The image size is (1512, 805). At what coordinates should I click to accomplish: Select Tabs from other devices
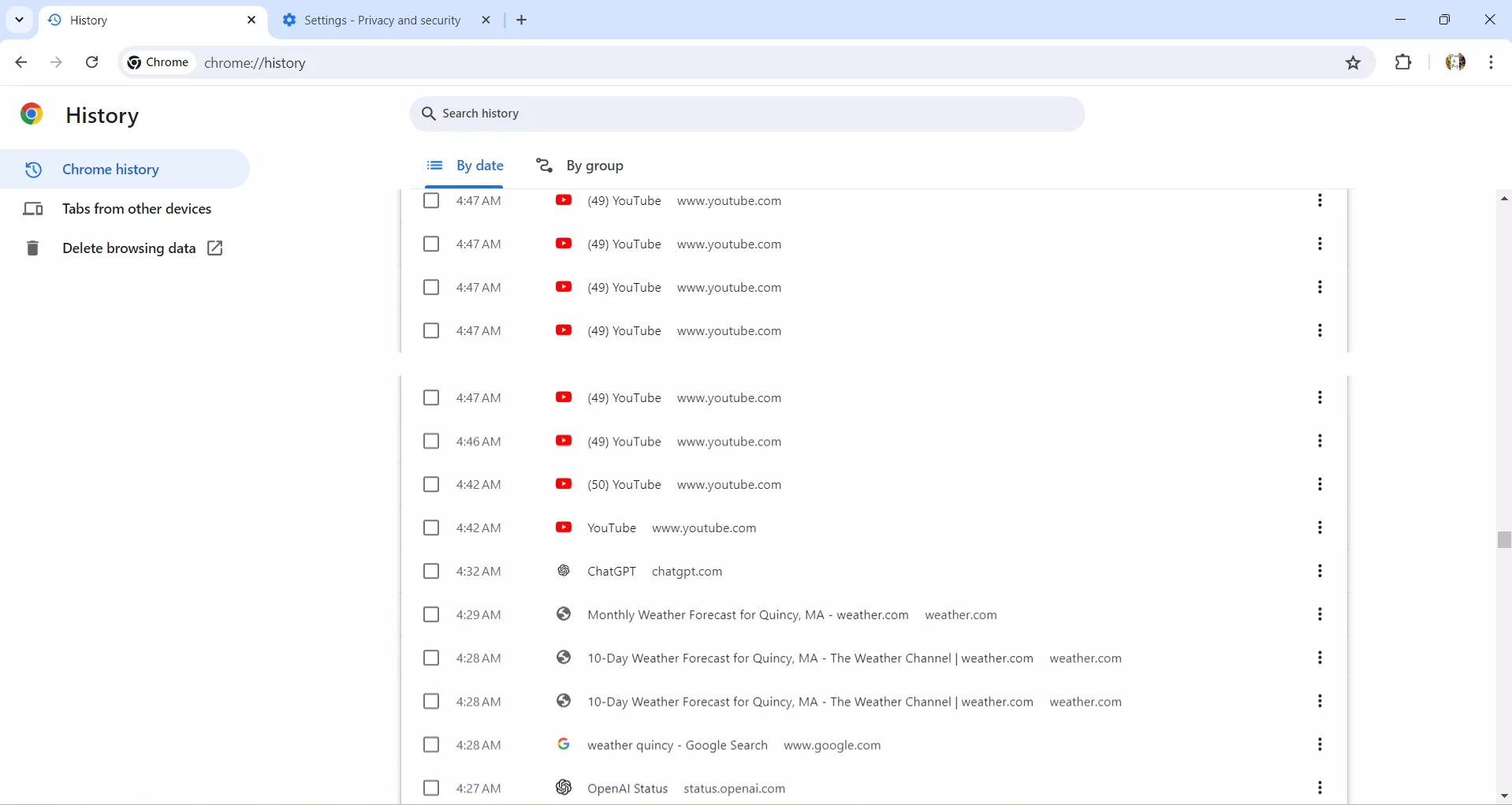[x=137, y=208]
